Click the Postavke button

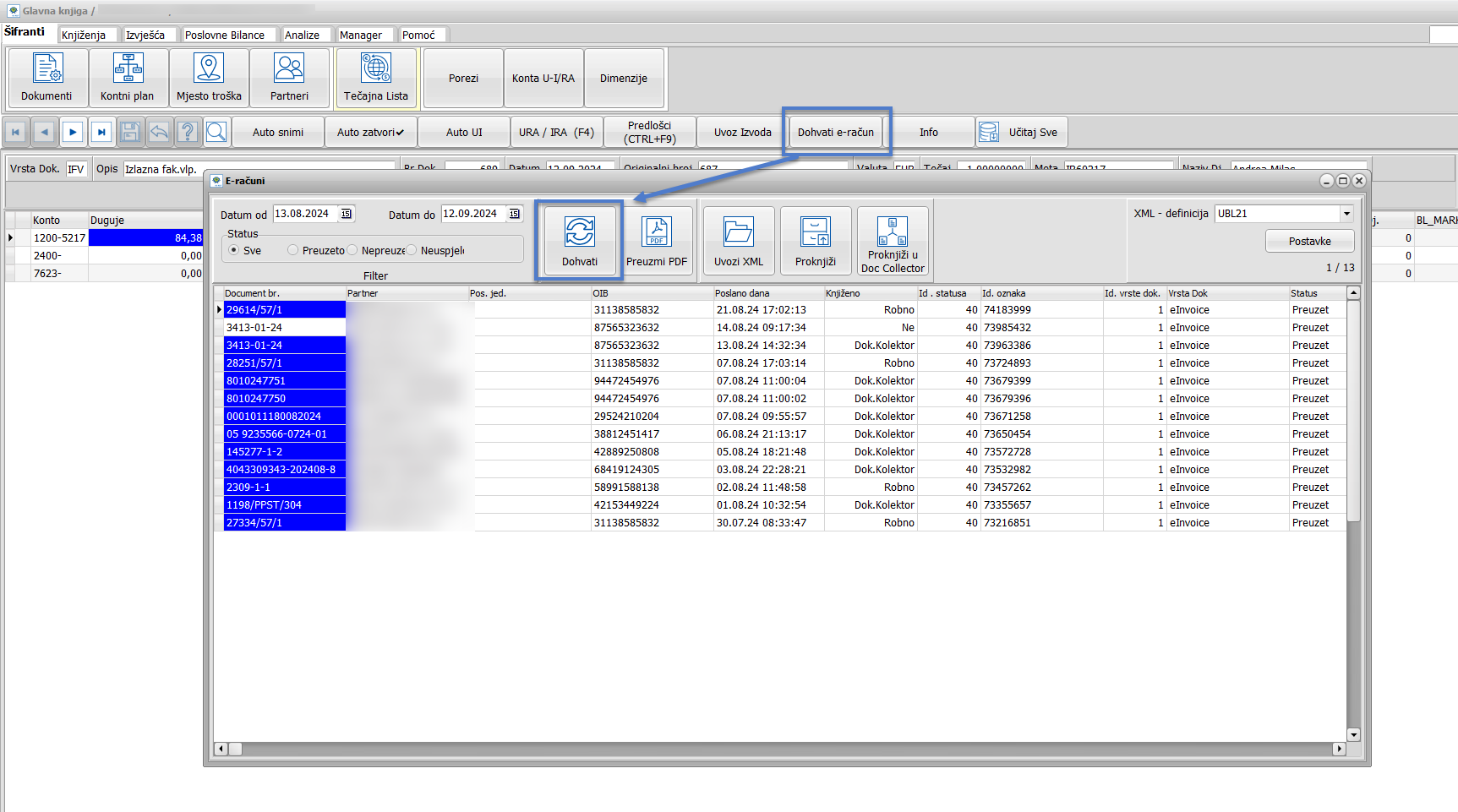click(x=1310, y=241)
